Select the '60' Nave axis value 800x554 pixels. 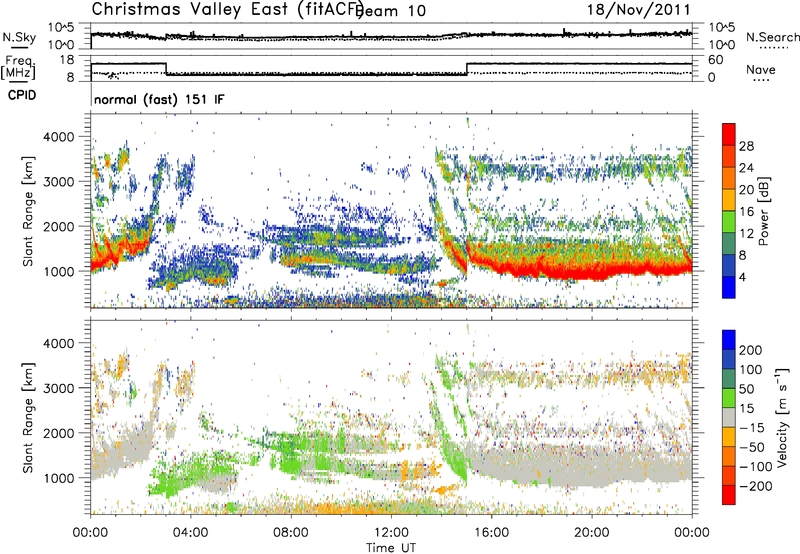716,60
